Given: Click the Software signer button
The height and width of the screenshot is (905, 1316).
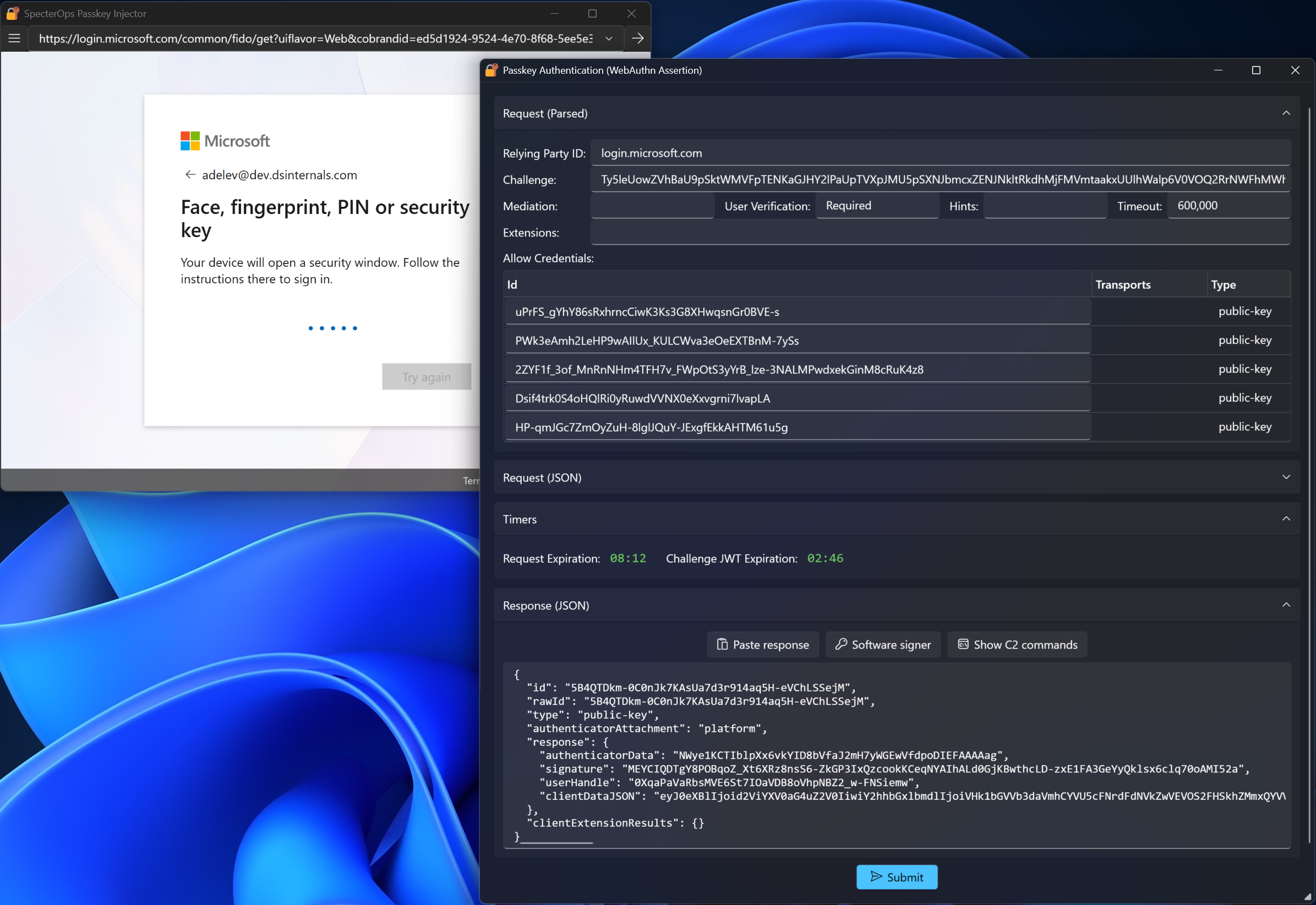Looking at the screenshot, I should tap(883, 645).
